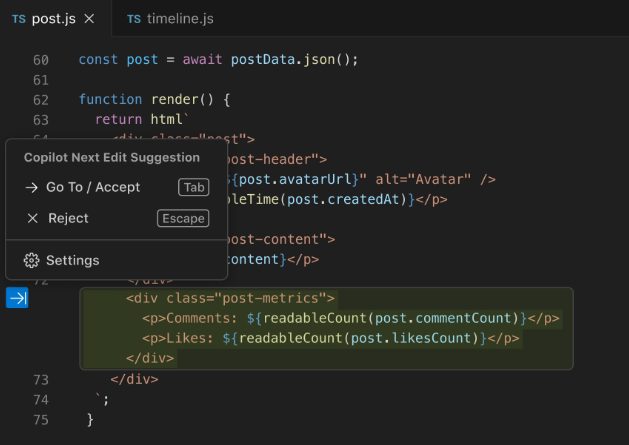This screenshot has width=629, height=445.
Task: Click Copilot Next Edit Suggestion heading
Action: click(112, 158)
